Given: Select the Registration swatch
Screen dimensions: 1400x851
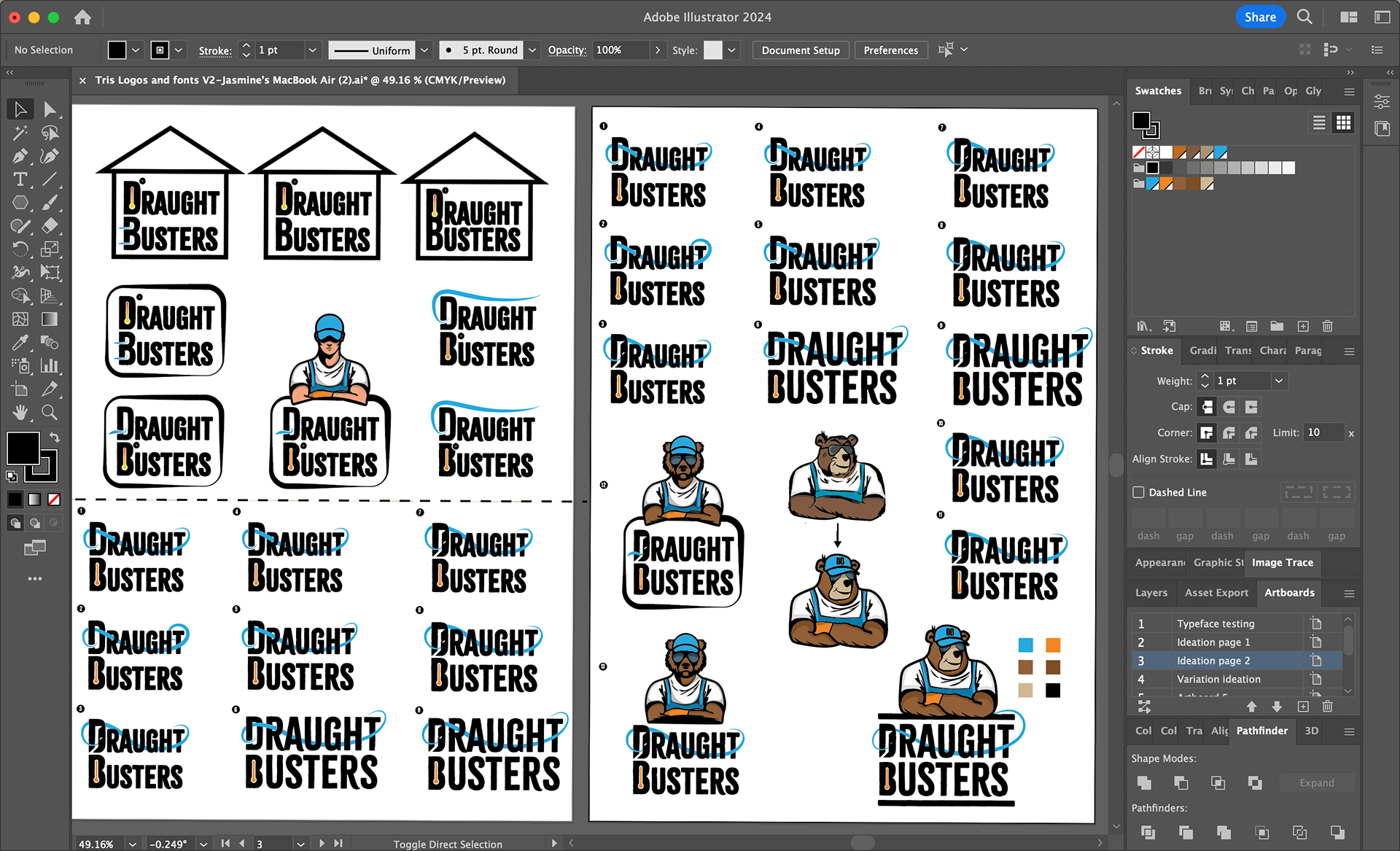Looking at the screenshot, I should pos(1152,152).
